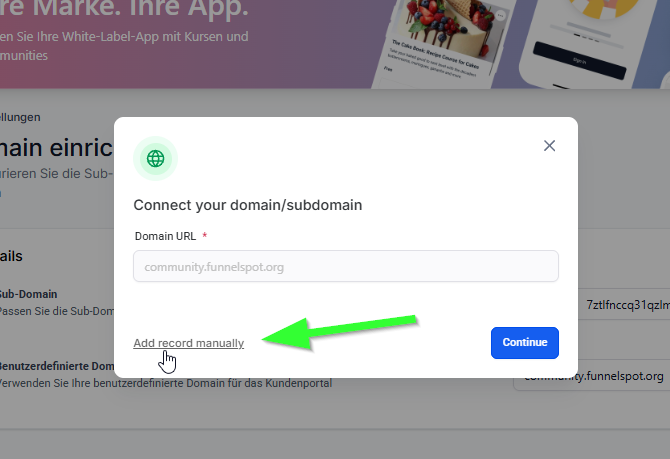Open the Einstellungen breadcrumb behind dialog
This screenshot has width=670, height=459.
(x=20, y=117)
